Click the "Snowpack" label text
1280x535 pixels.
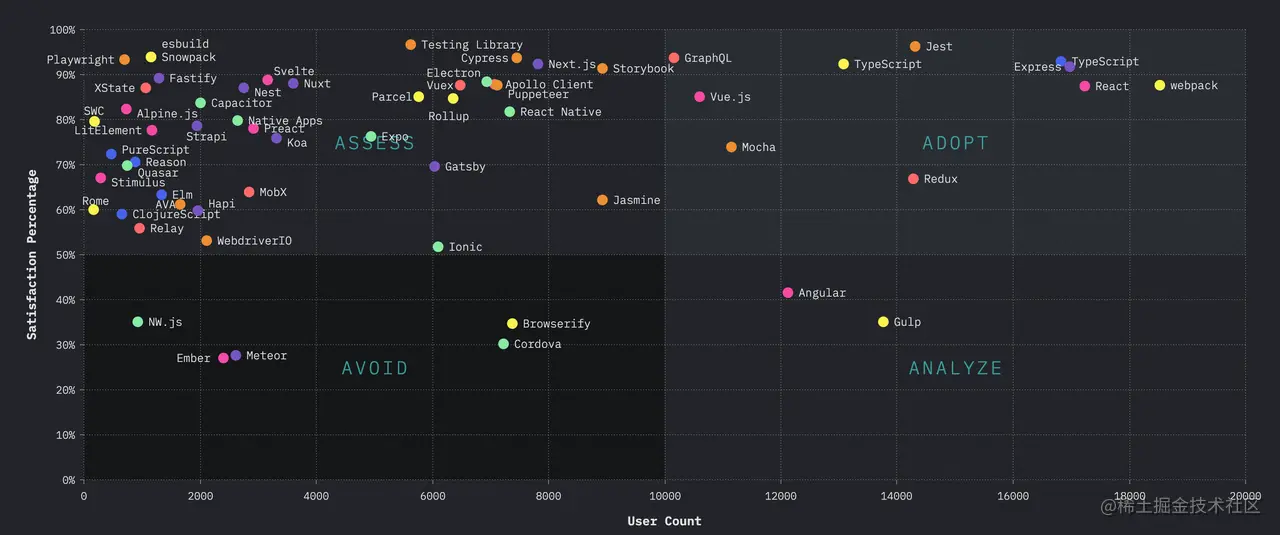189,58
